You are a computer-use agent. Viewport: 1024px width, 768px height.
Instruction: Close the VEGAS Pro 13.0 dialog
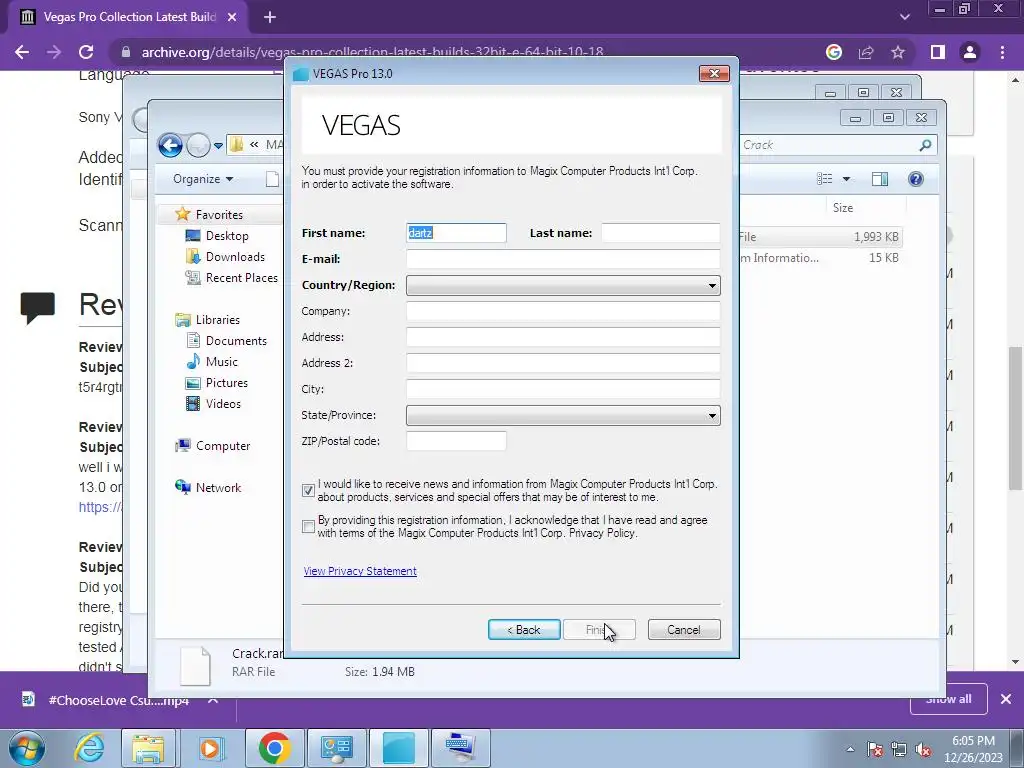pos(714,73)
